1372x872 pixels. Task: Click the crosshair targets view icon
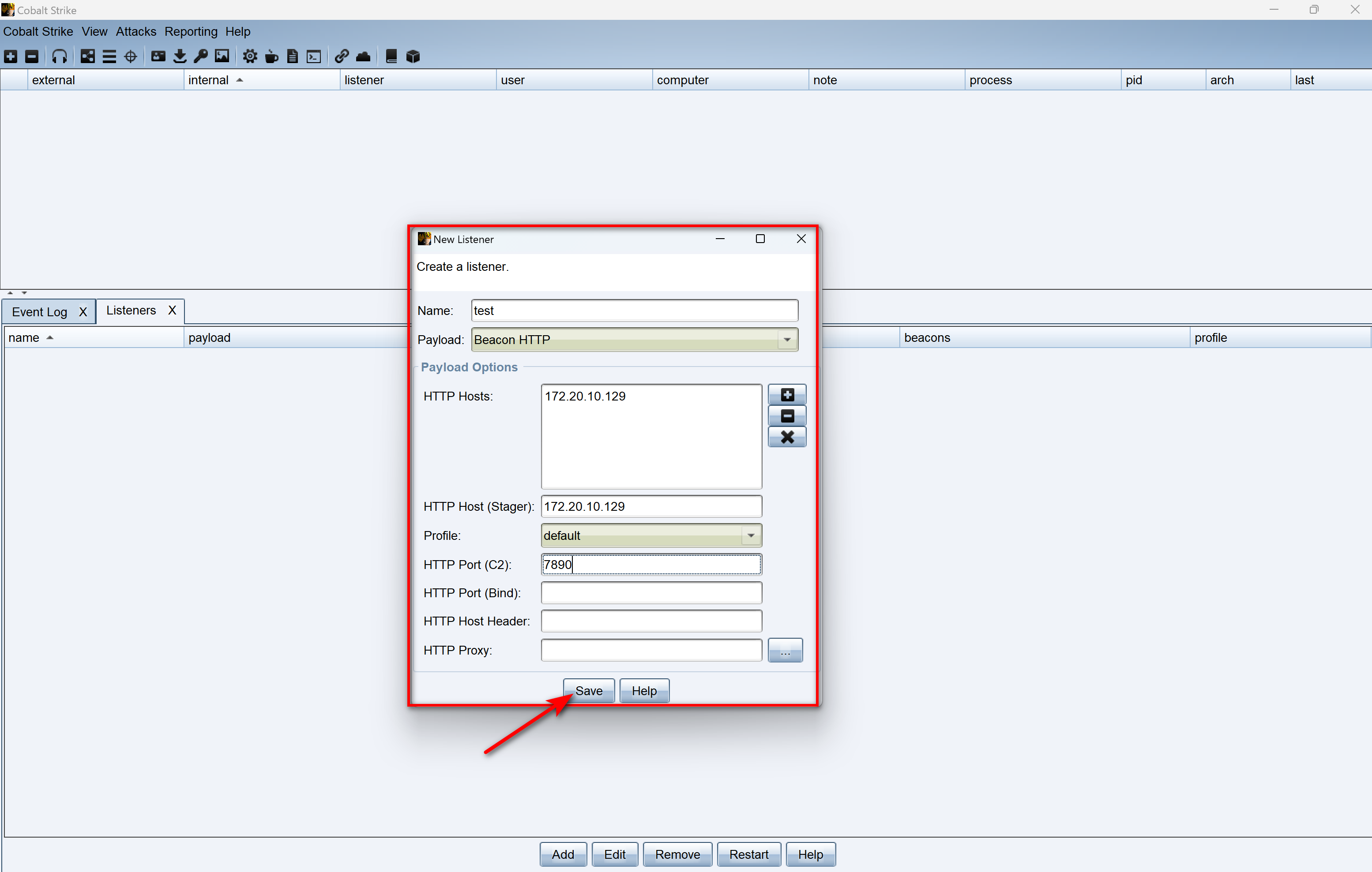point(131,56)
